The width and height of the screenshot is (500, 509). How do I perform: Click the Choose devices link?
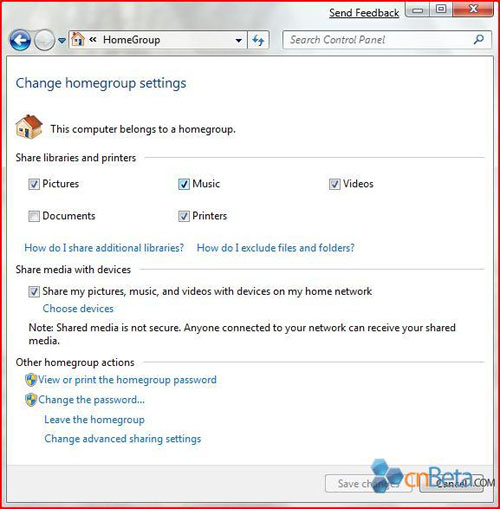(x=78, y=309)
